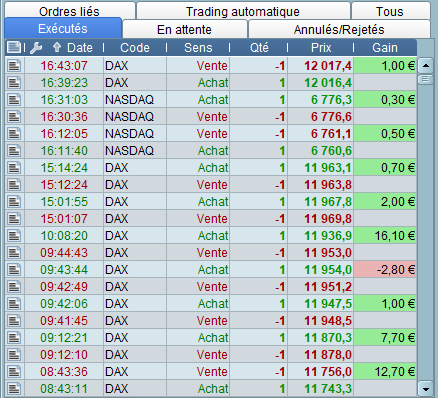Viewport: 438px width, 398px height.
Task: Switch to the Ordres liés tab
Action: [x=69, y=11]
